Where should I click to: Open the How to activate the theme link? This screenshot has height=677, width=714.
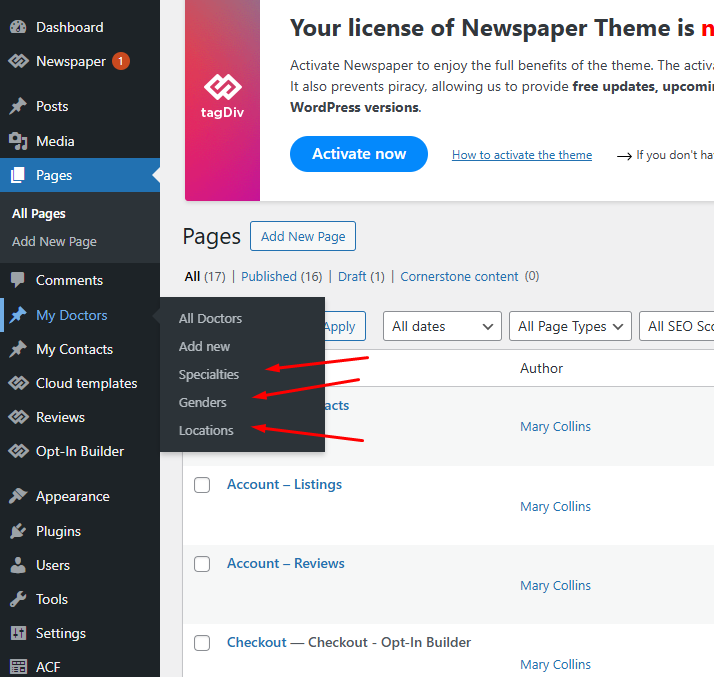[x=522, y=155]
